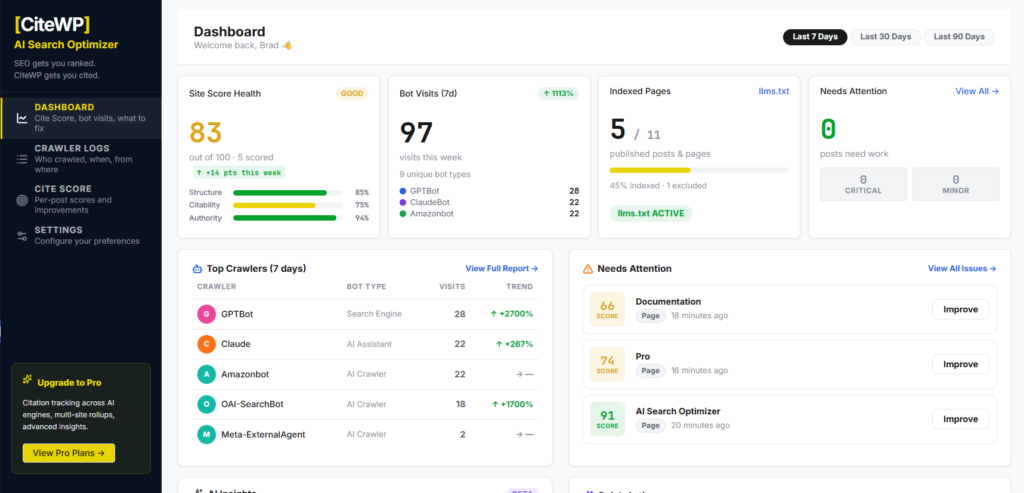Click the 18 minutes ago timestamp
Image resolution: width=1024 pixels, height=493 pixels.
coord(699,316)
